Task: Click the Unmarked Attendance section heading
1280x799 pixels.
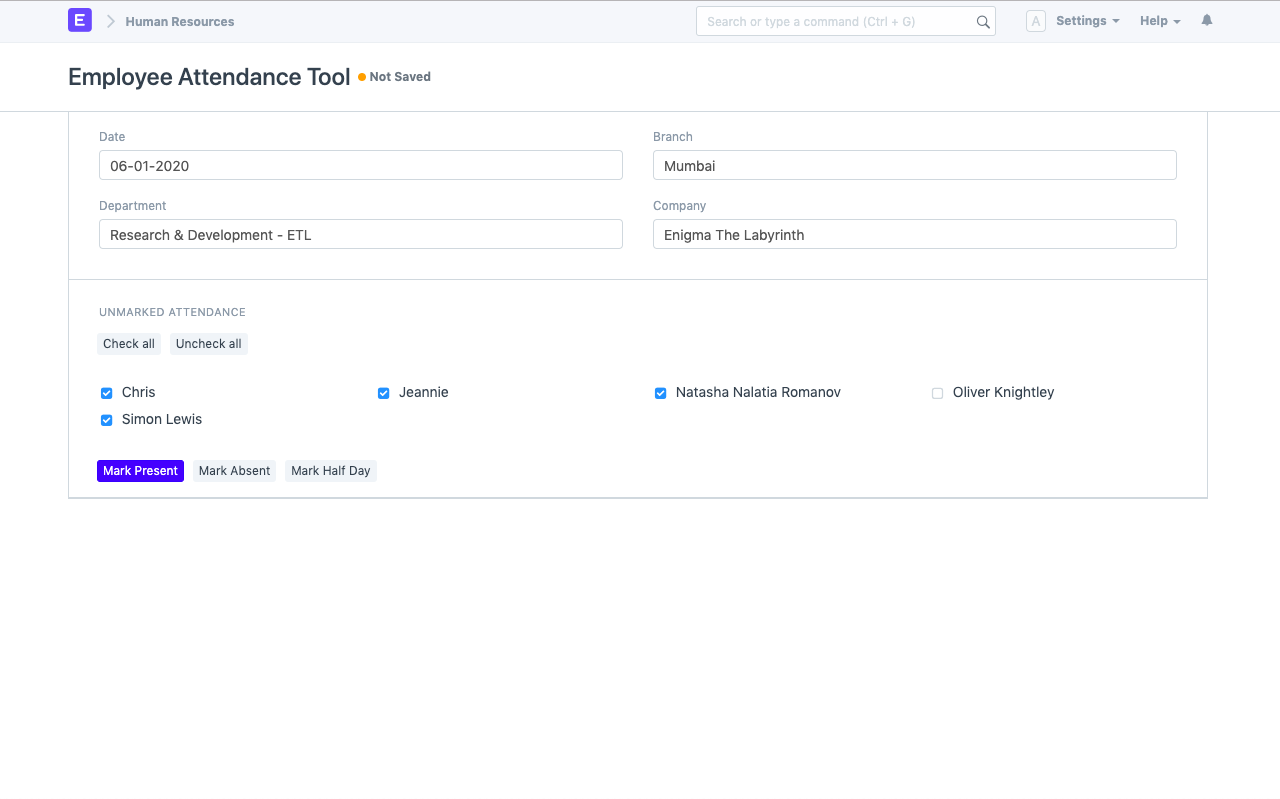Action: (x=172, y=313)
